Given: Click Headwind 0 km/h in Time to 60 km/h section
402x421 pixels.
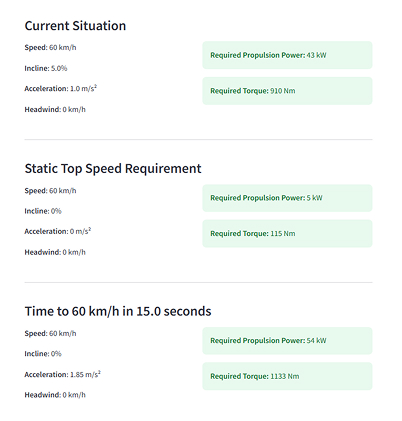Looking at the screenshot, I should (55, 395).
